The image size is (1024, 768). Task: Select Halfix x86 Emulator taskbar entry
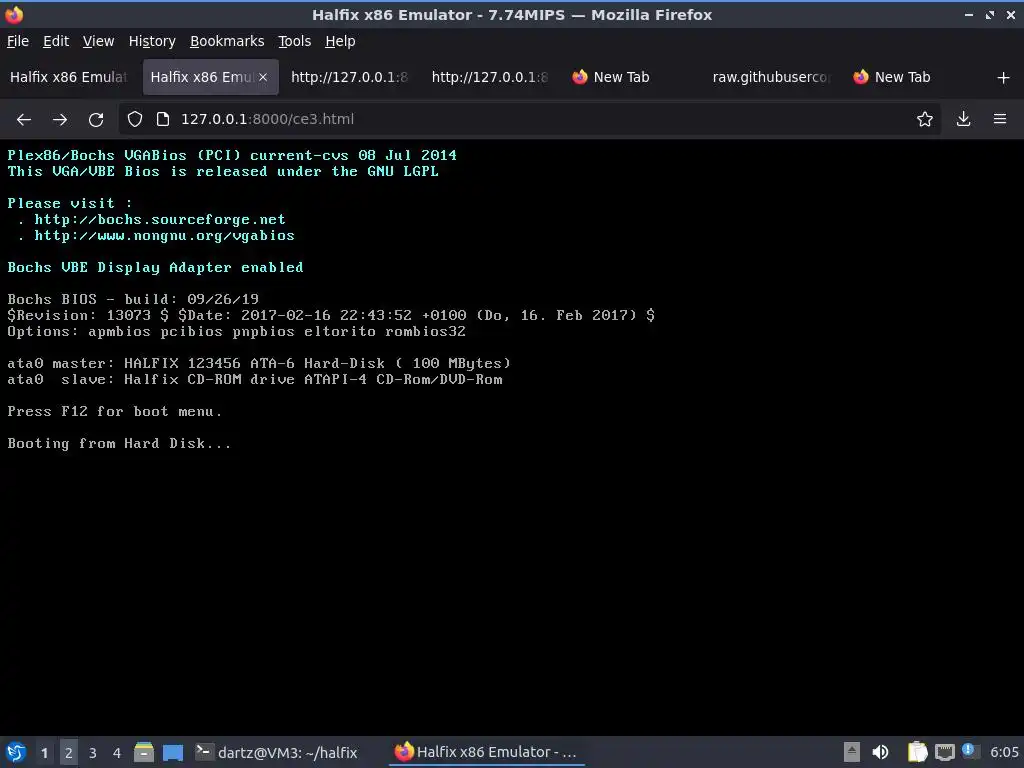tap(486, 752)
